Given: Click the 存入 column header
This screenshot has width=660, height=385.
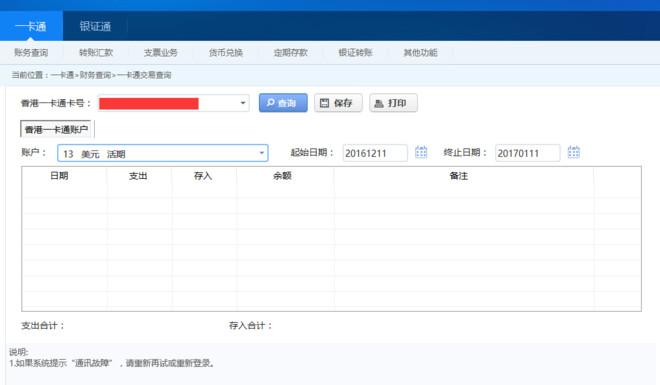Looking at the screenshot, I should (203, 176).
